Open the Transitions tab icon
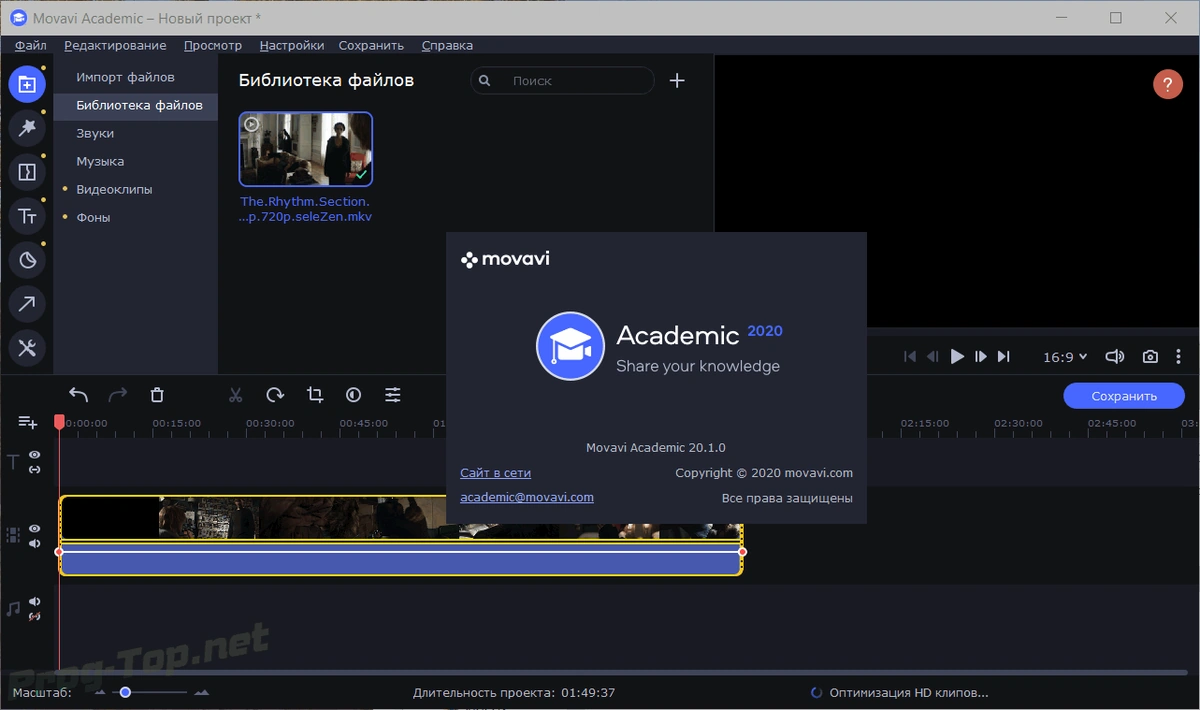1200x710 pixels. point(27,172)
